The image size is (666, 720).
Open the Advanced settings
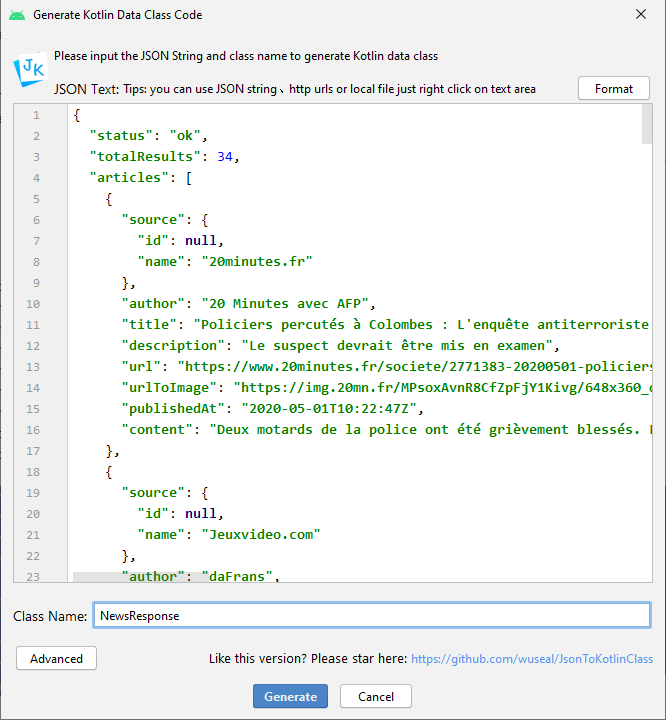(x=56, y=658)
